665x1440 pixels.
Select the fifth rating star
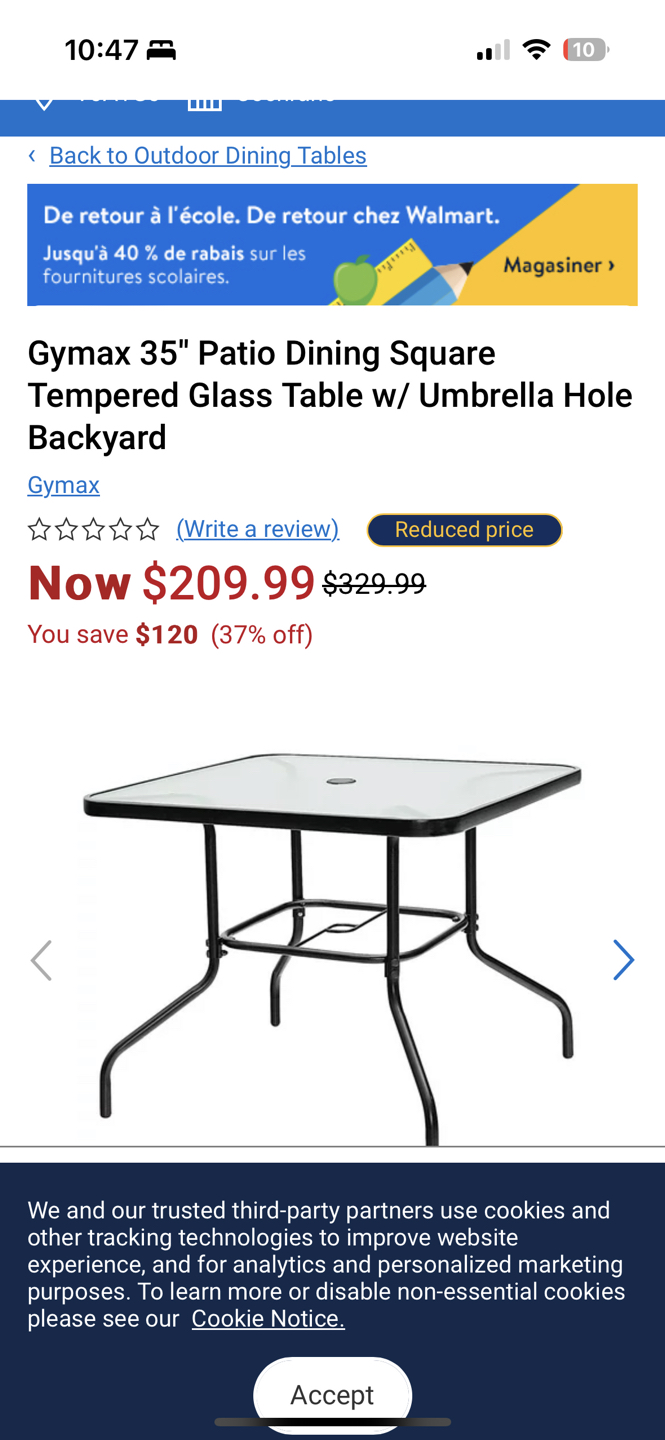pos(147,529)
